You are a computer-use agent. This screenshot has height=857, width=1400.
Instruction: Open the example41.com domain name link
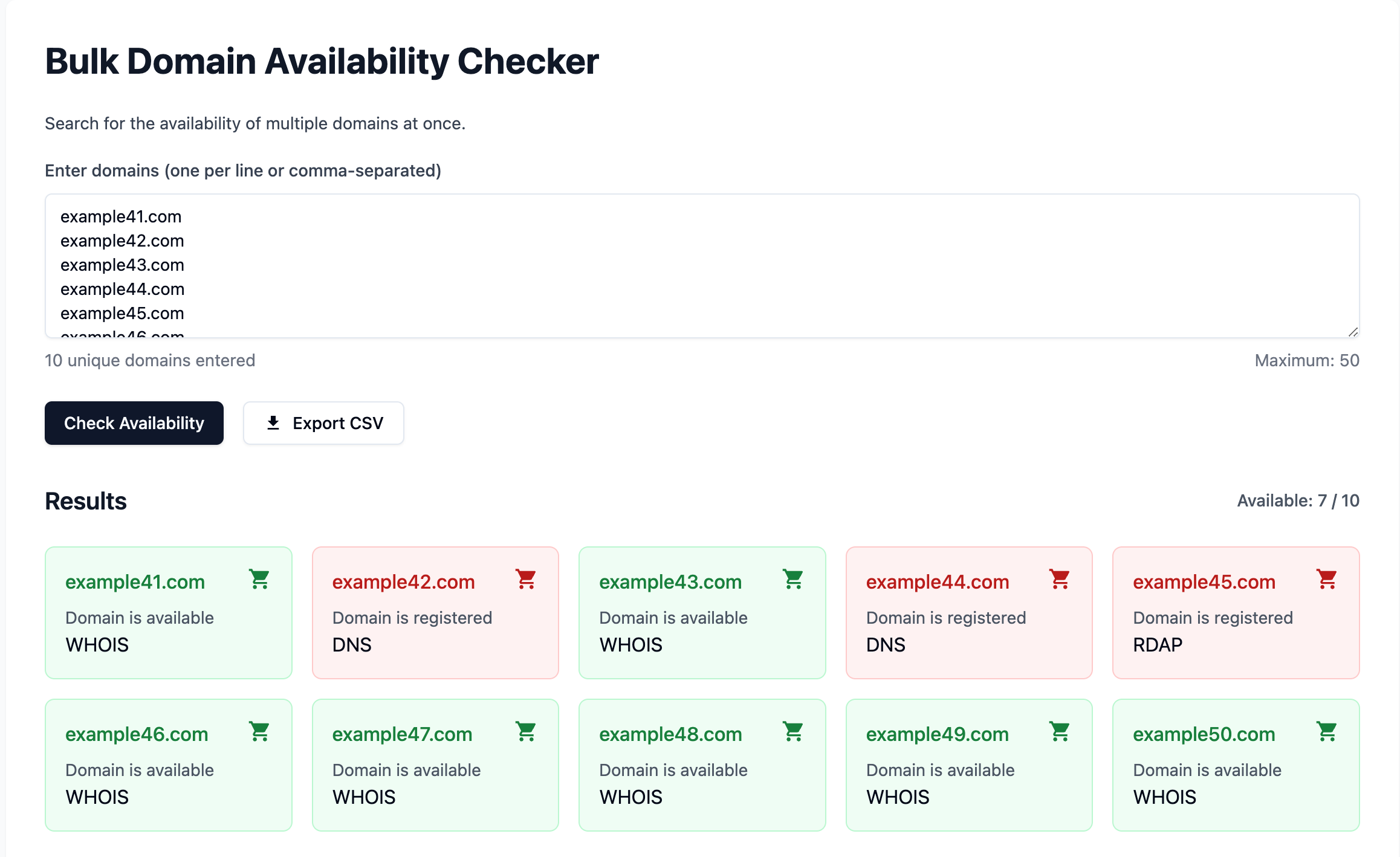pos(135,581)
